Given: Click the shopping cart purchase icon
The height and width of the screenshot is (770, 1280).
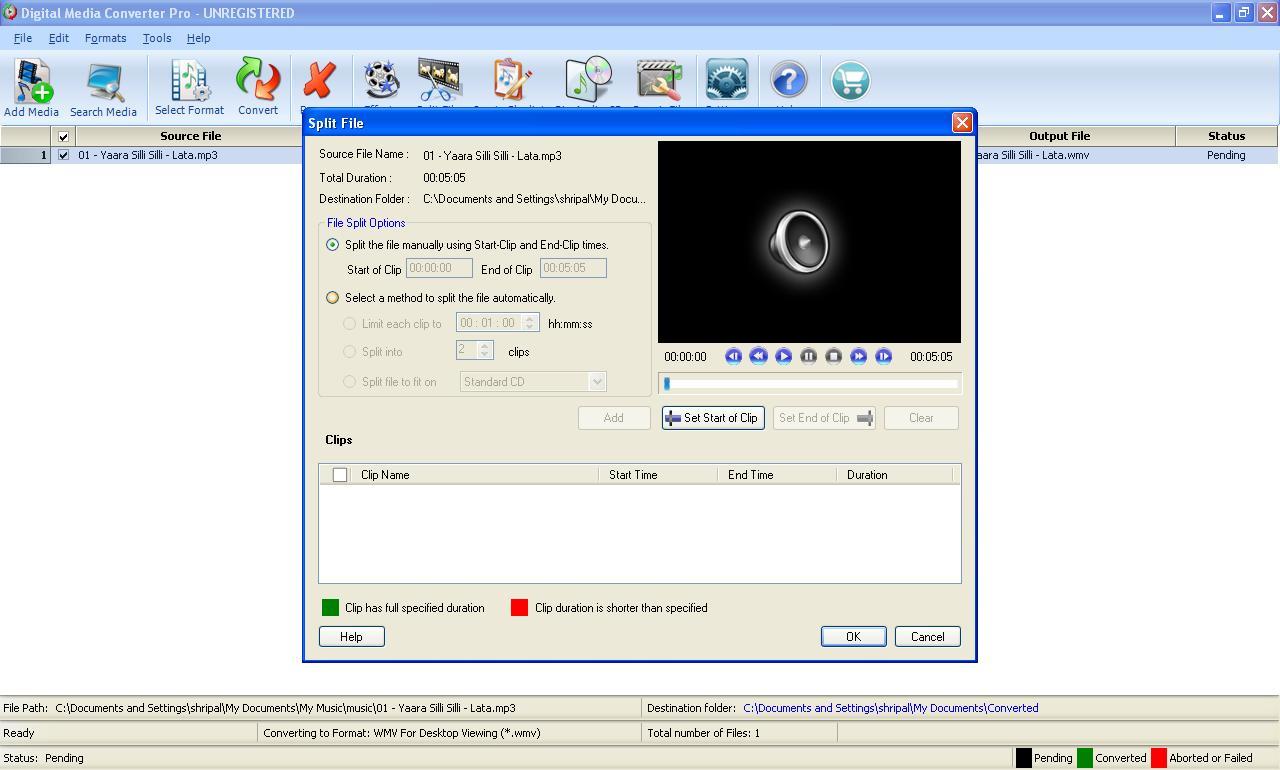Looking at the screenshot, I should pos(850,81).
